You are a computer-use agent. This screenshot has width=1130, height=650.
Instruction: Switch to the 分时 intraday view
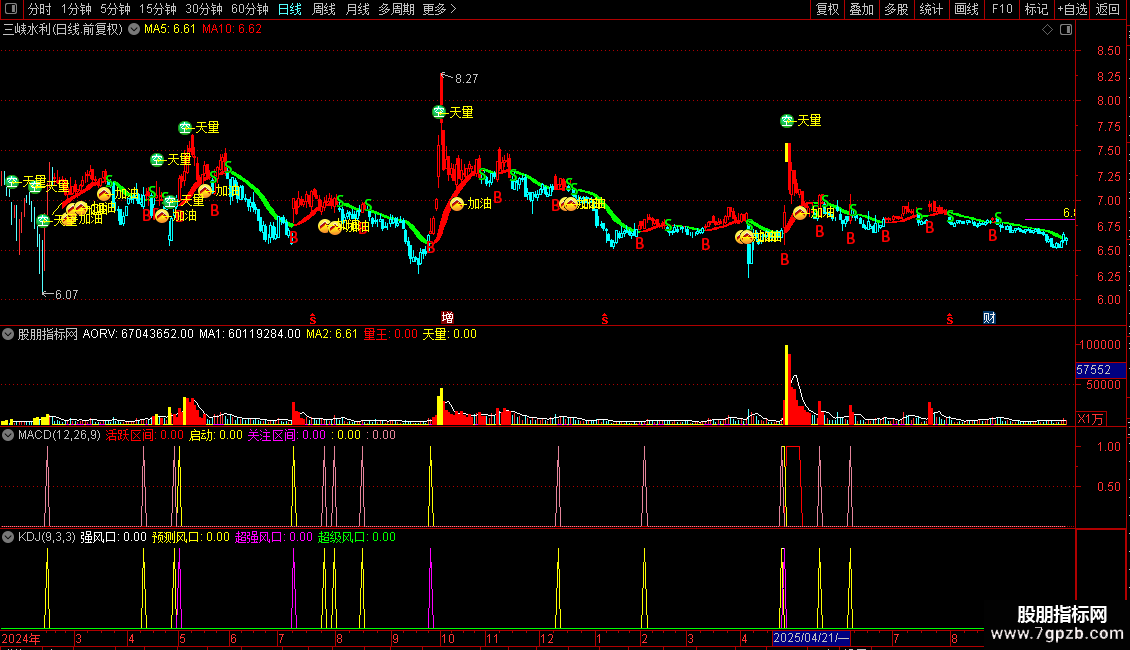40,9
